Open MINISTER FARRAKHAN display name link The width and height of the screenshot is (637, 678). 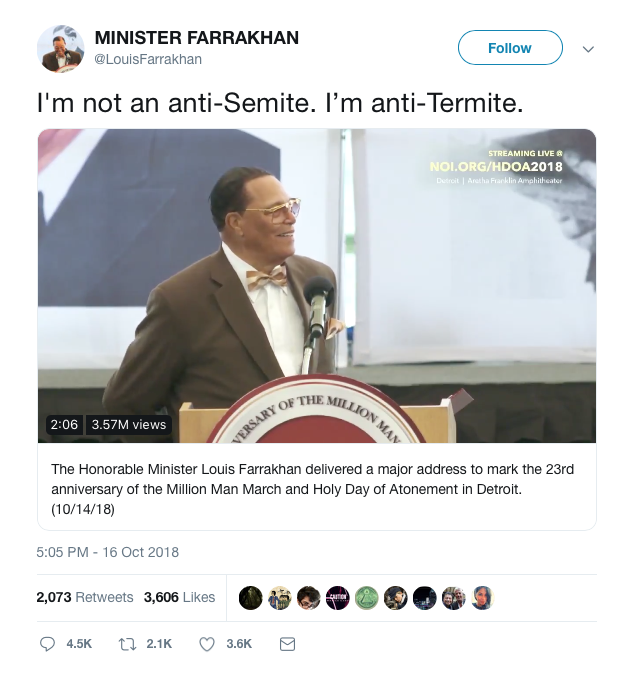[197, 38]
